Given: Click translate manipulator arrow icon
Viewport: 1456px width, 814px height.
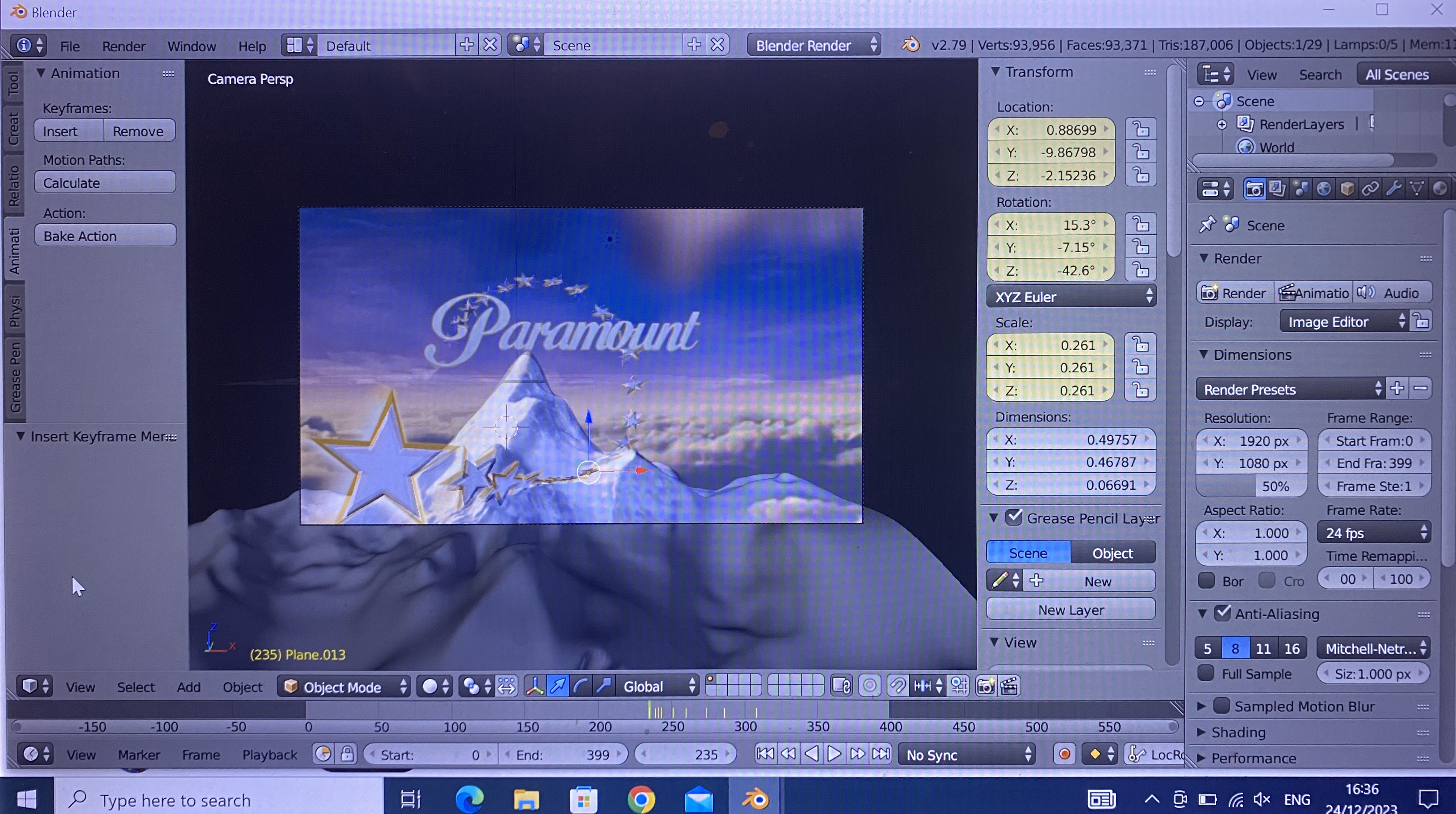Looking at the screenshot, I should (x=558, y=686).
